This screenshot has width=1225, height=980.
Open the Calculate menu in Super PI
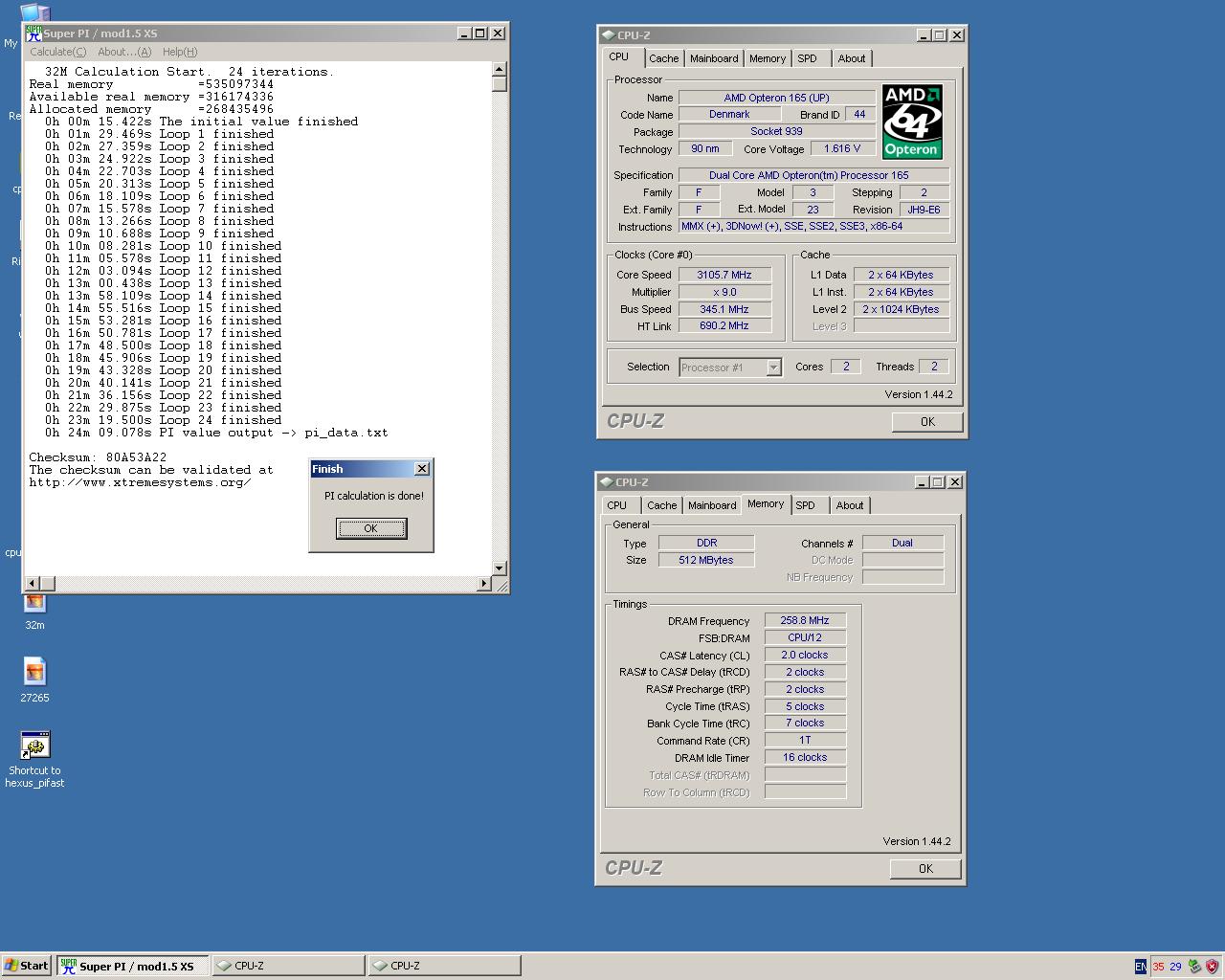click(x=57, y=52)
